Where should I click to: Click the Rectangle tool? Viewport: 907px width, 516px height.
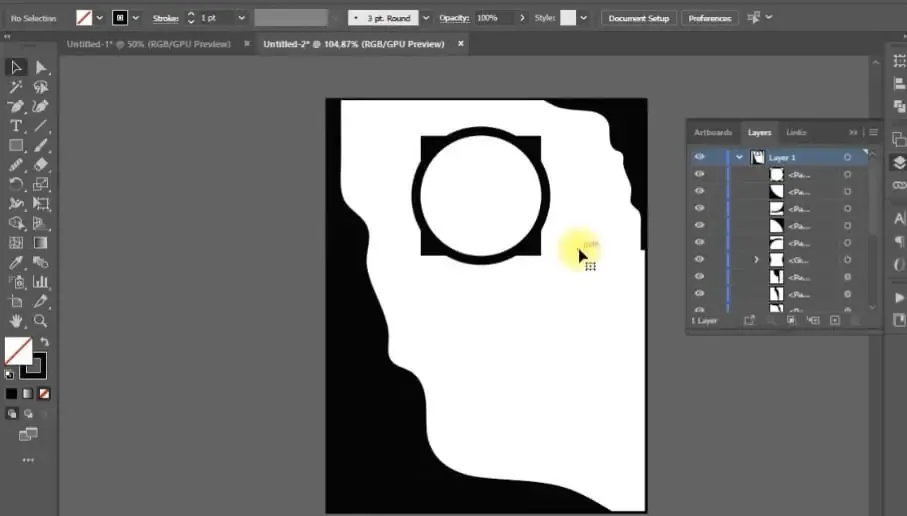16,146
